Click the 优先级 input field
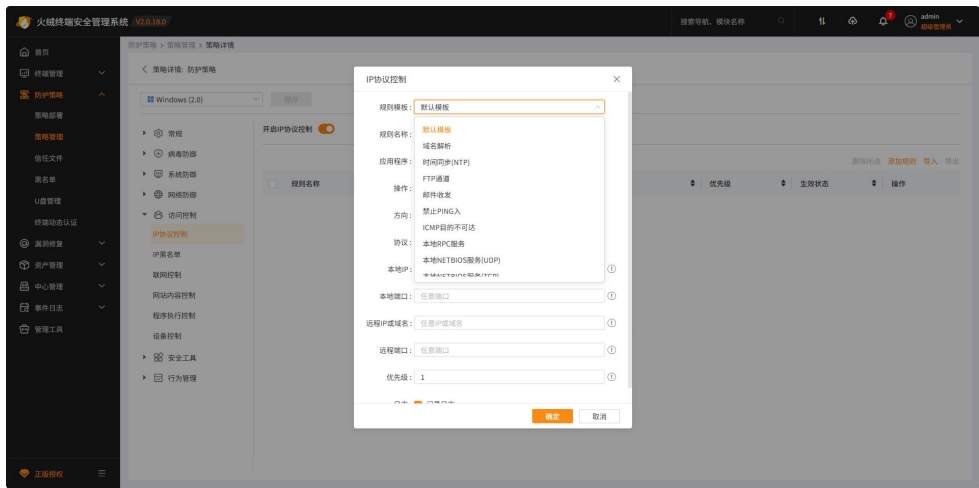The height and width of the screenshot is (488, 979). tap(509, 377)
